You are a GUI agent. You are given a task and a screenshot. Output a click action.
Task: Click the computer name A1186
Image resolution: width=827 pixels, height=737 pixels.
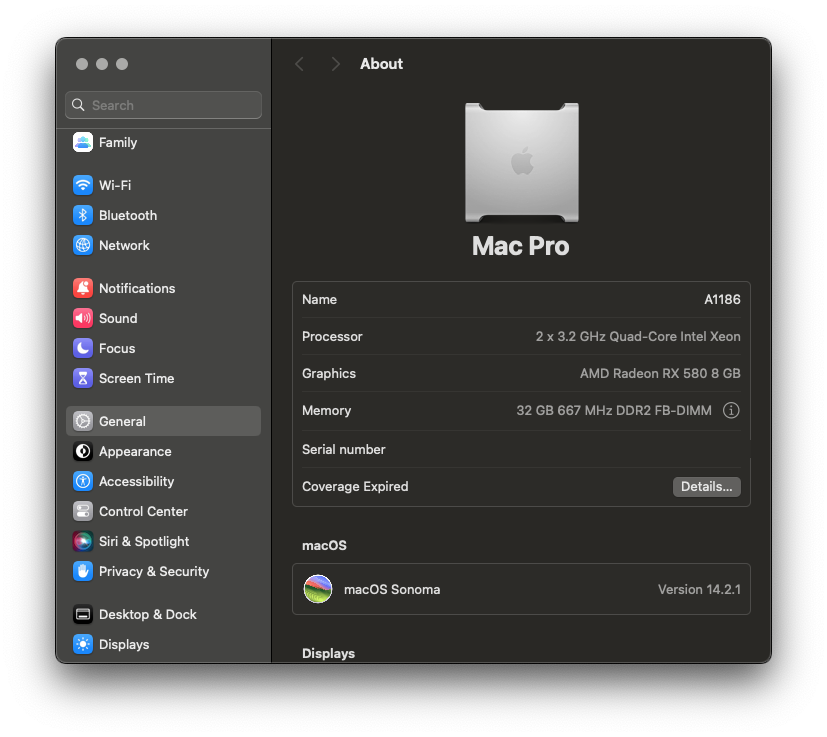click(x=722, y=299)
